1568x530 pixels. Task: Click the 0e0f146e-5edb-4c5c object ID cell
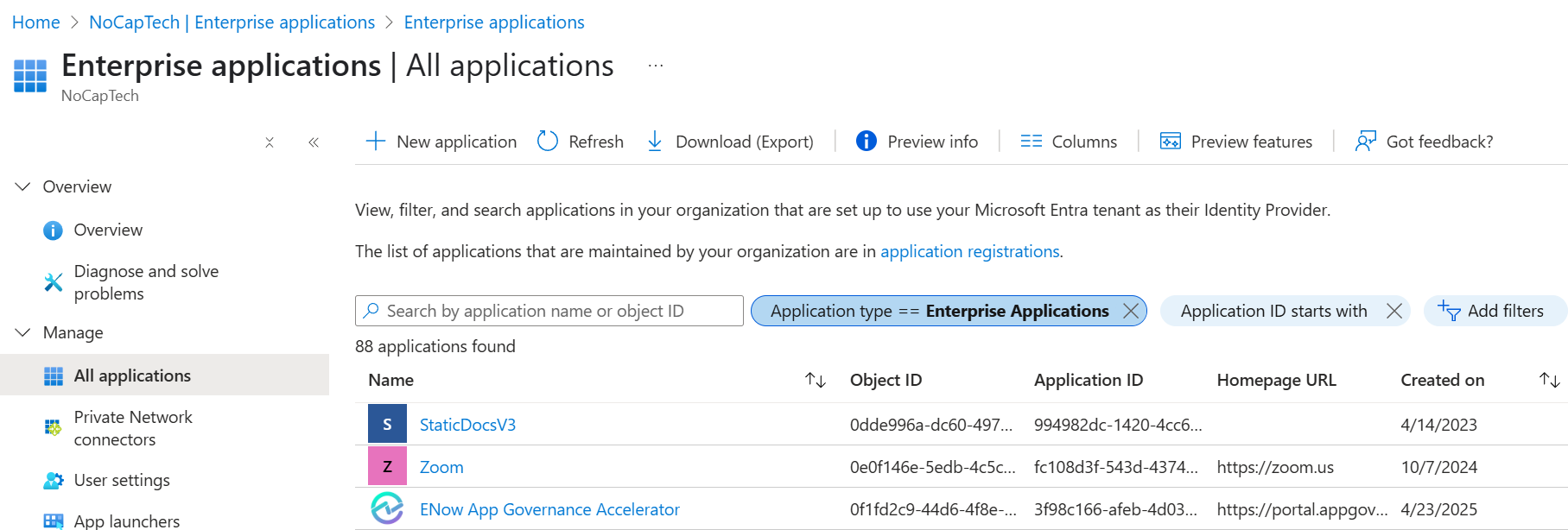click(x=933, y=467)
